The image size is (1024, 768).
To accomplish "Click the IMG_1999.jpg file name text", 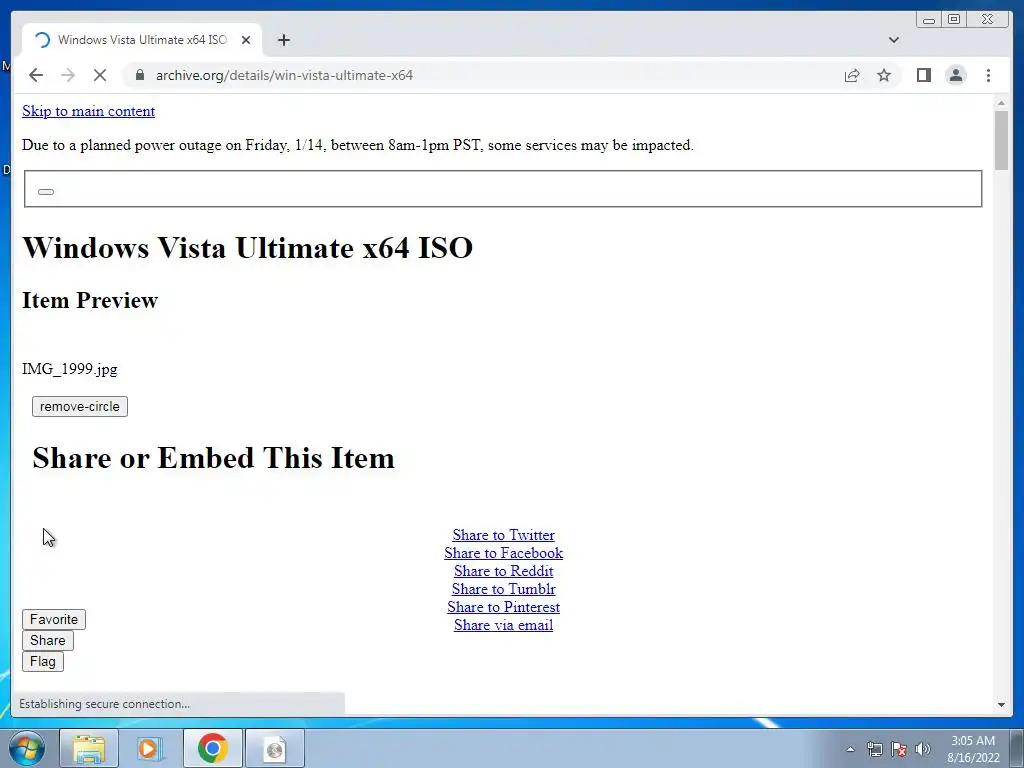I will [x=70, y=369].
